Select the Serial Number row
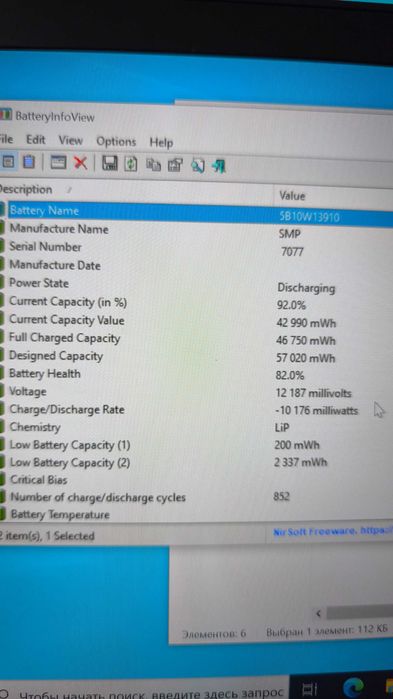This screenshot has height=699, width=393. 196,249
